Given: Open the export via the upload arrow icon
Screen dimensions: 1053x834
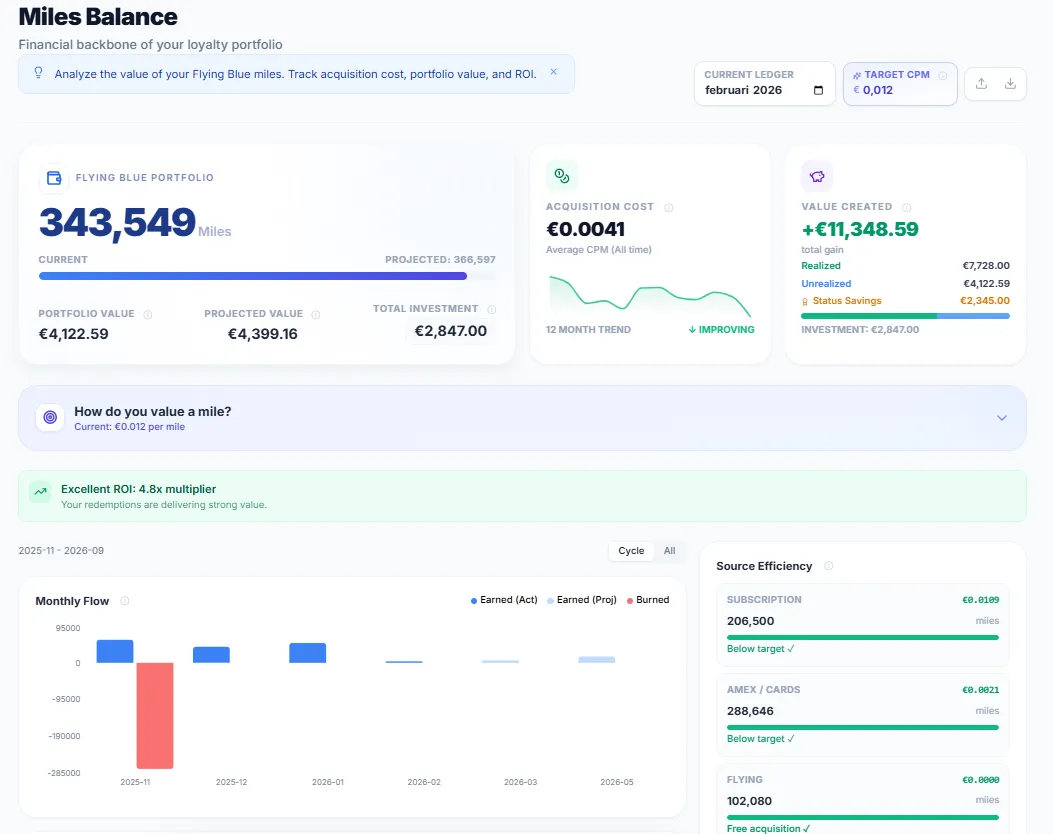Looking at the screenshot, I should (x=982, y=83).
